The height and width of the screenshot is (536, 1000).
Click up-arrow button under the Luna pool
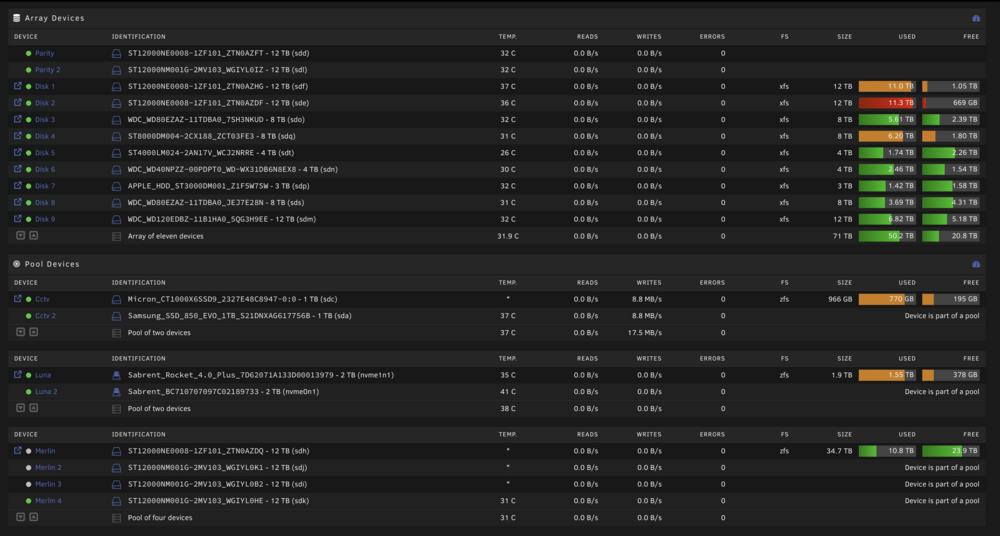pos(34,408)
